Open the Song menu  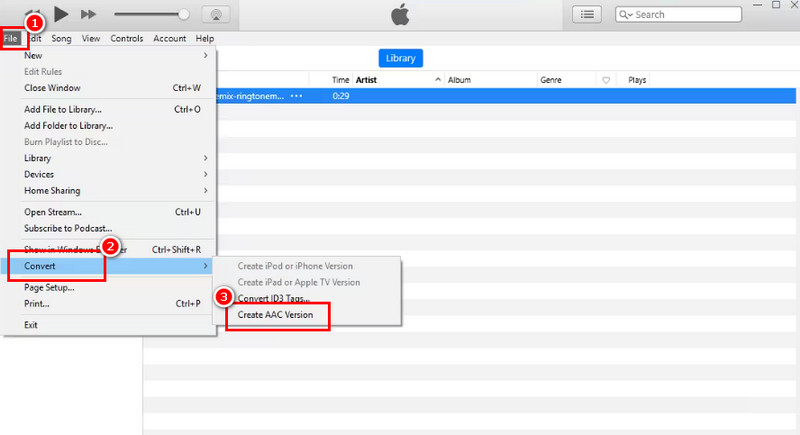tap(61, 38)
